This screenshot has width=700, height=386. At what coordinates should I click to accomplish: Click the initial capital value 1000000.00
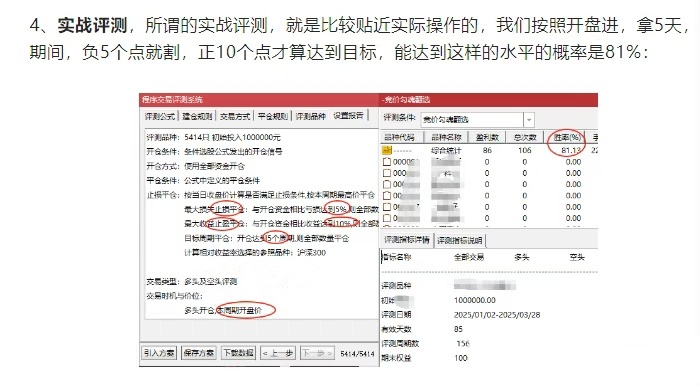tap(475, 300)
